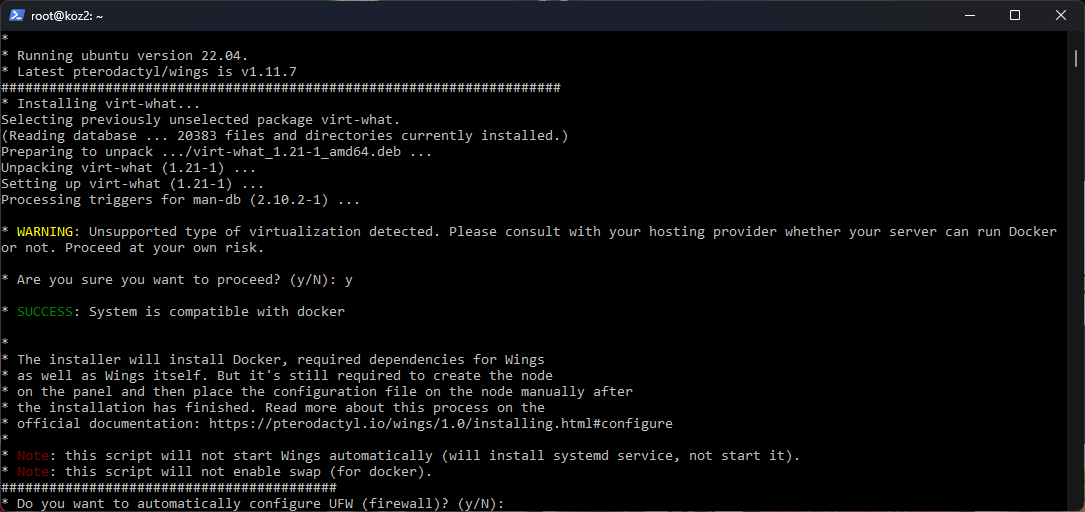Viewport: 1085px width, 512px height.
Task: Close the root@koz2 terminal window
Action: pyautogui.click(x=1060, y=15)
